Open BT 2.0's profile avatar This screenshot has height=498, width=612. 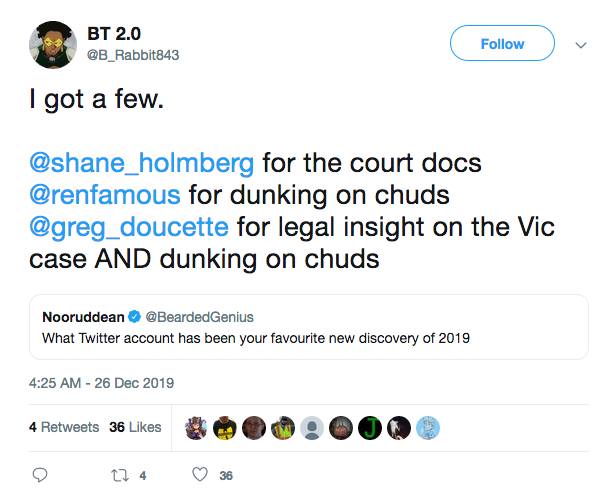tap(53, 45)
